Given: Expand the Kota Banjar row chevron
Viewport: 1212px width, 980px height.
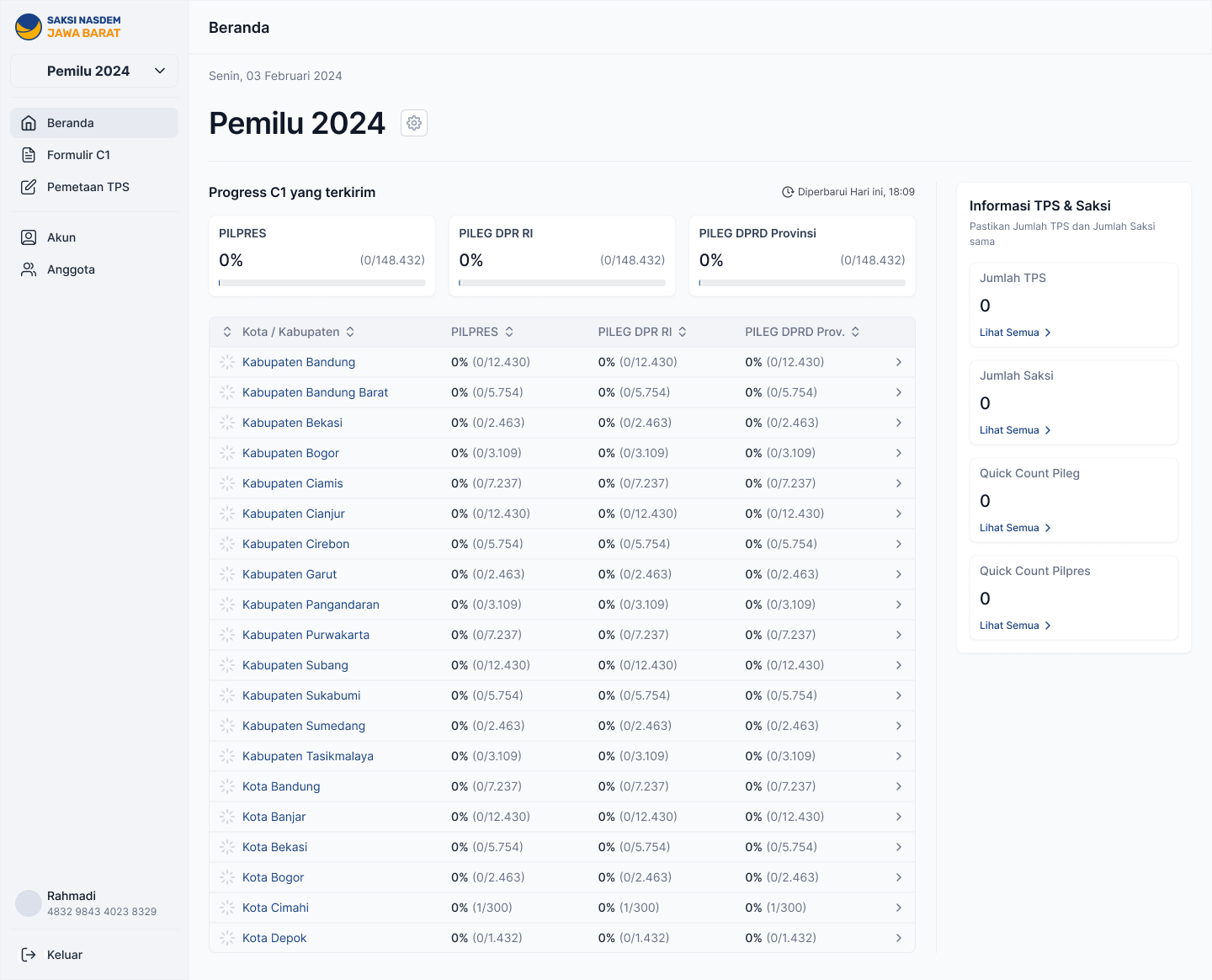Looking at the screenshot, I should click(899, 817).
